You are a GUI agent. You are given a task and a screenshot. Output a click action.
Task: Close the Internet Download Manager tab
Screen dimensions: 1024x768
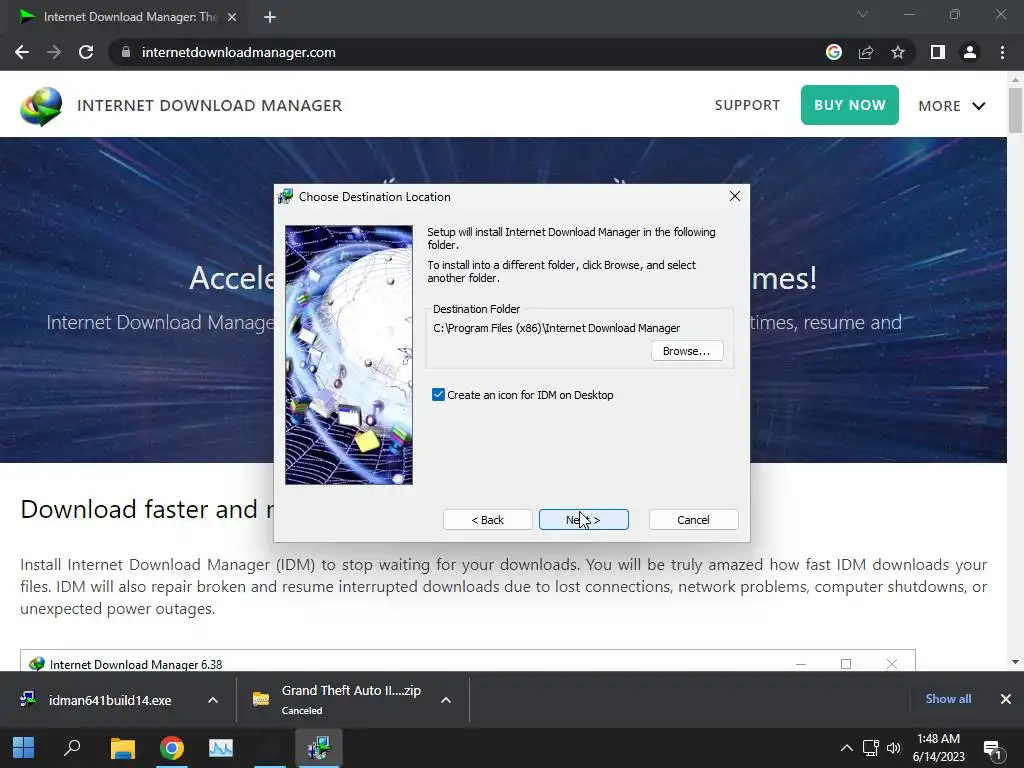(x=232, y=17)
